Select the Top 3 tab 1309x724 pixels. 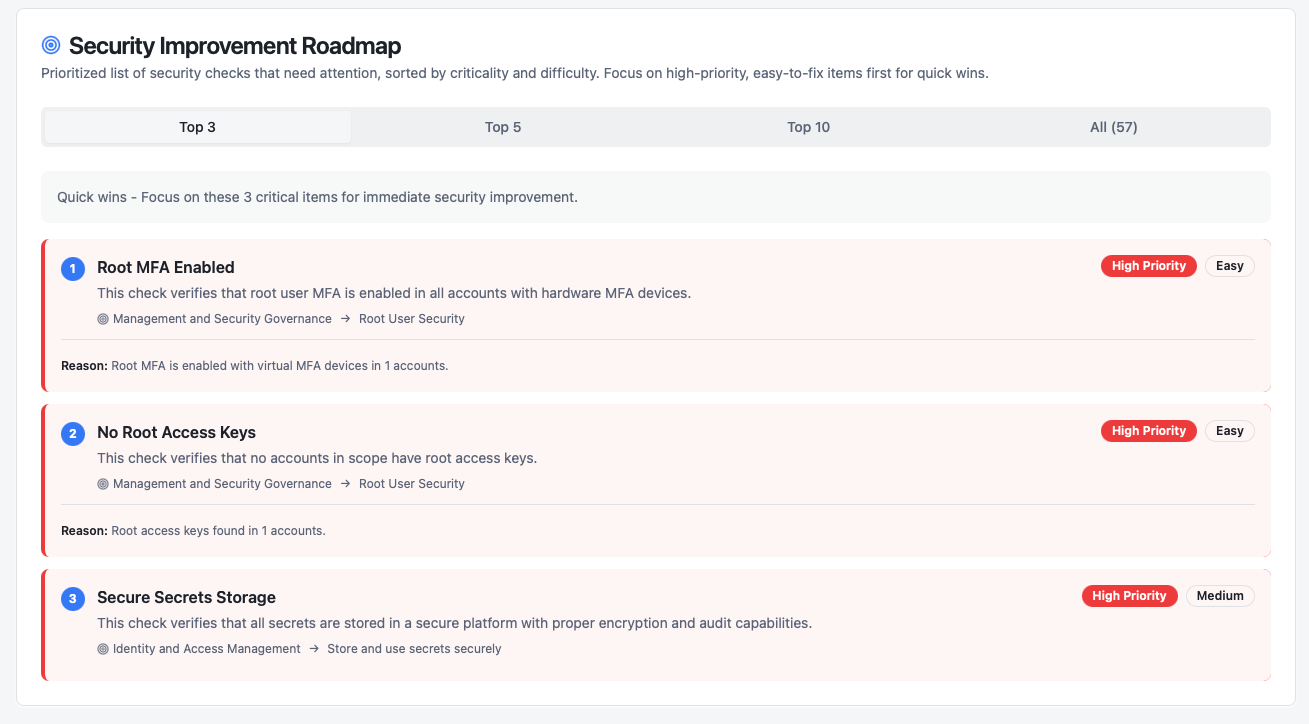pyautogui.click(x=198, y=127)
